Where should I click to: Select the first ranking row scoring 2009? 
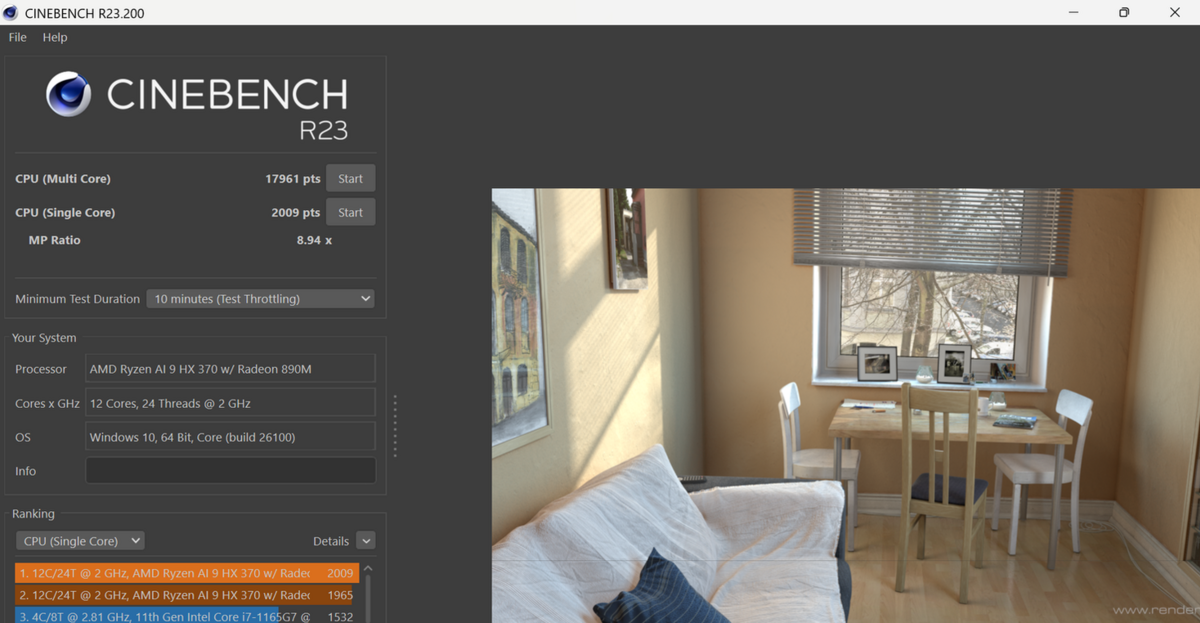point(187,573)
